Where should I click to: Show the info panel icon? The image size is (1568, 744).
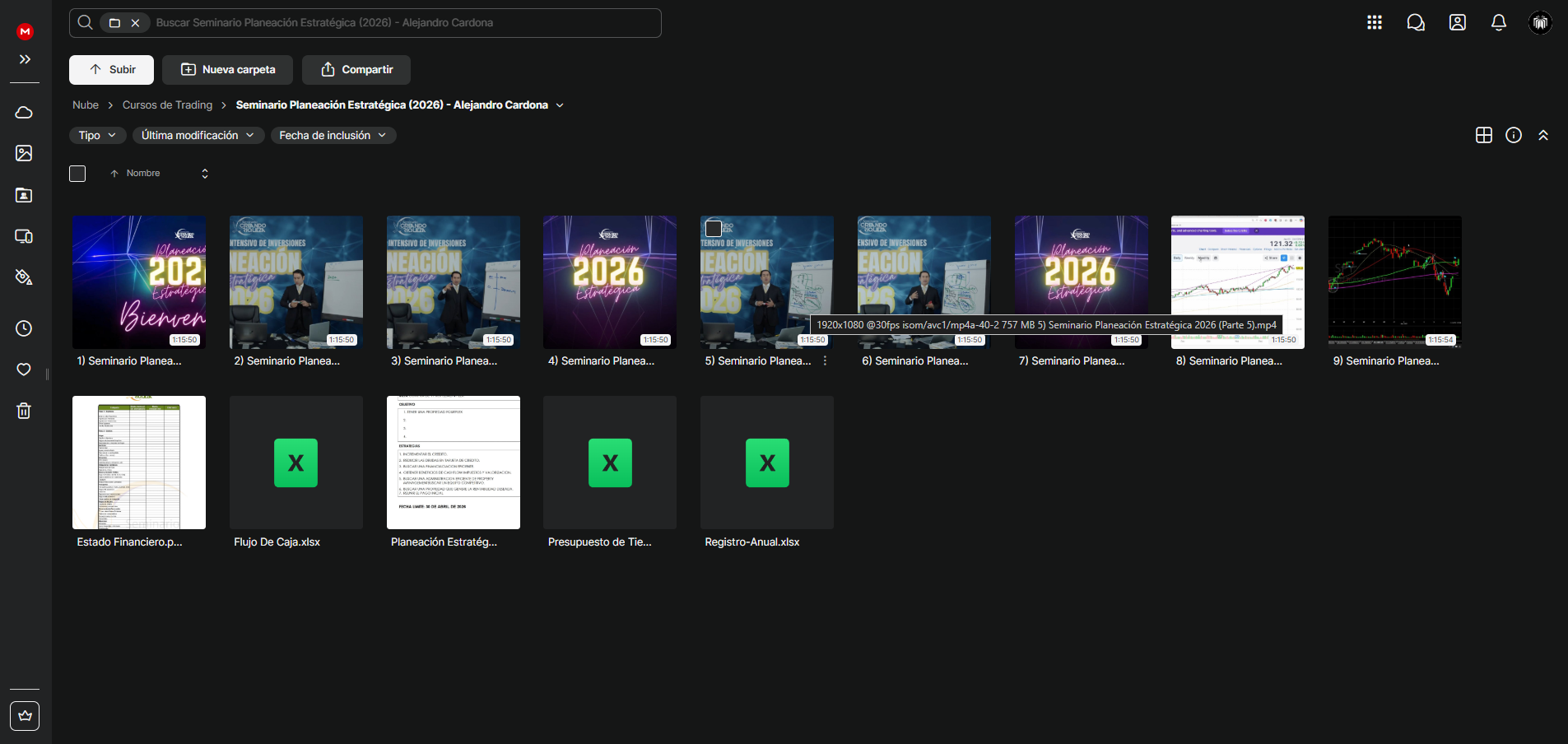coord(1514,135)
